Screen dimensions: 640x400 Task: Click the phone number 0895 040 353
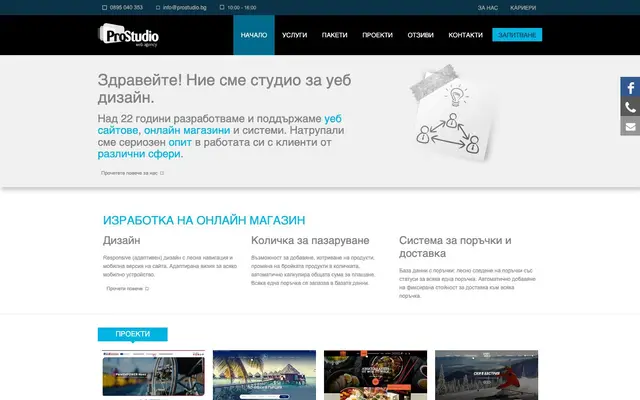(x=122, y=7)
